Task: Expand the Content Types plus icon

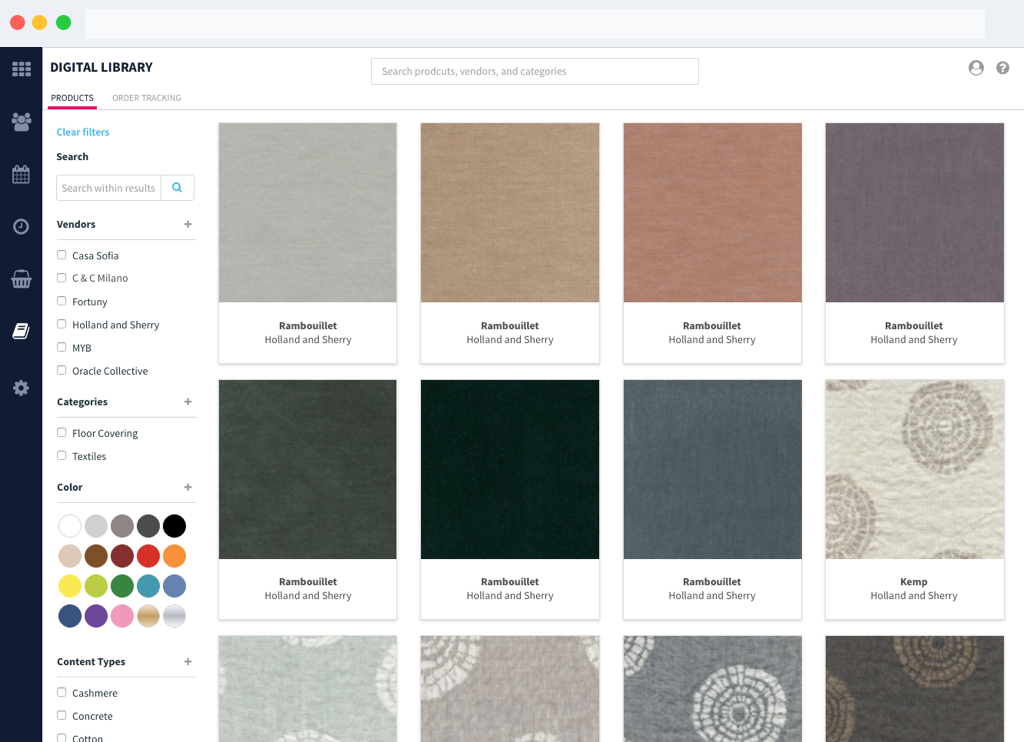Action: (x=188, y=662)
